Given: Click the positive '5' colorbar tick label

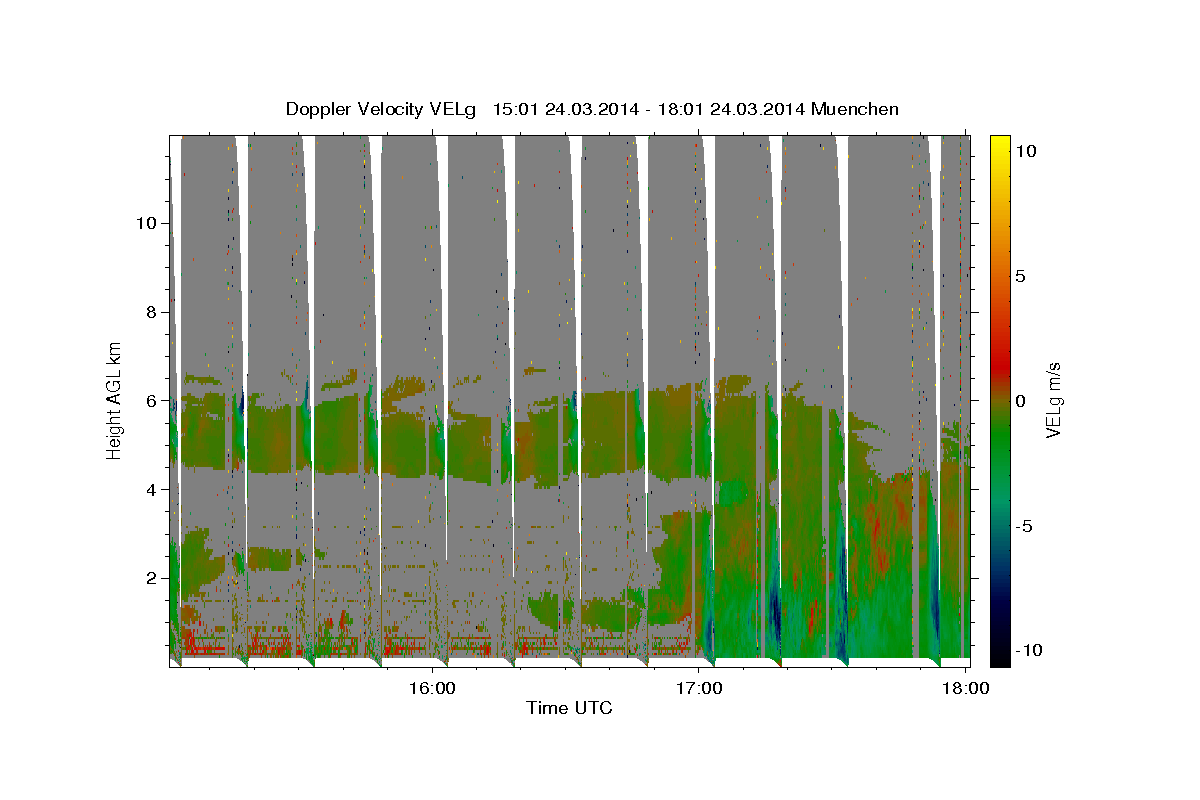Looking at the screenshot, I should [x=1021, y=276].
